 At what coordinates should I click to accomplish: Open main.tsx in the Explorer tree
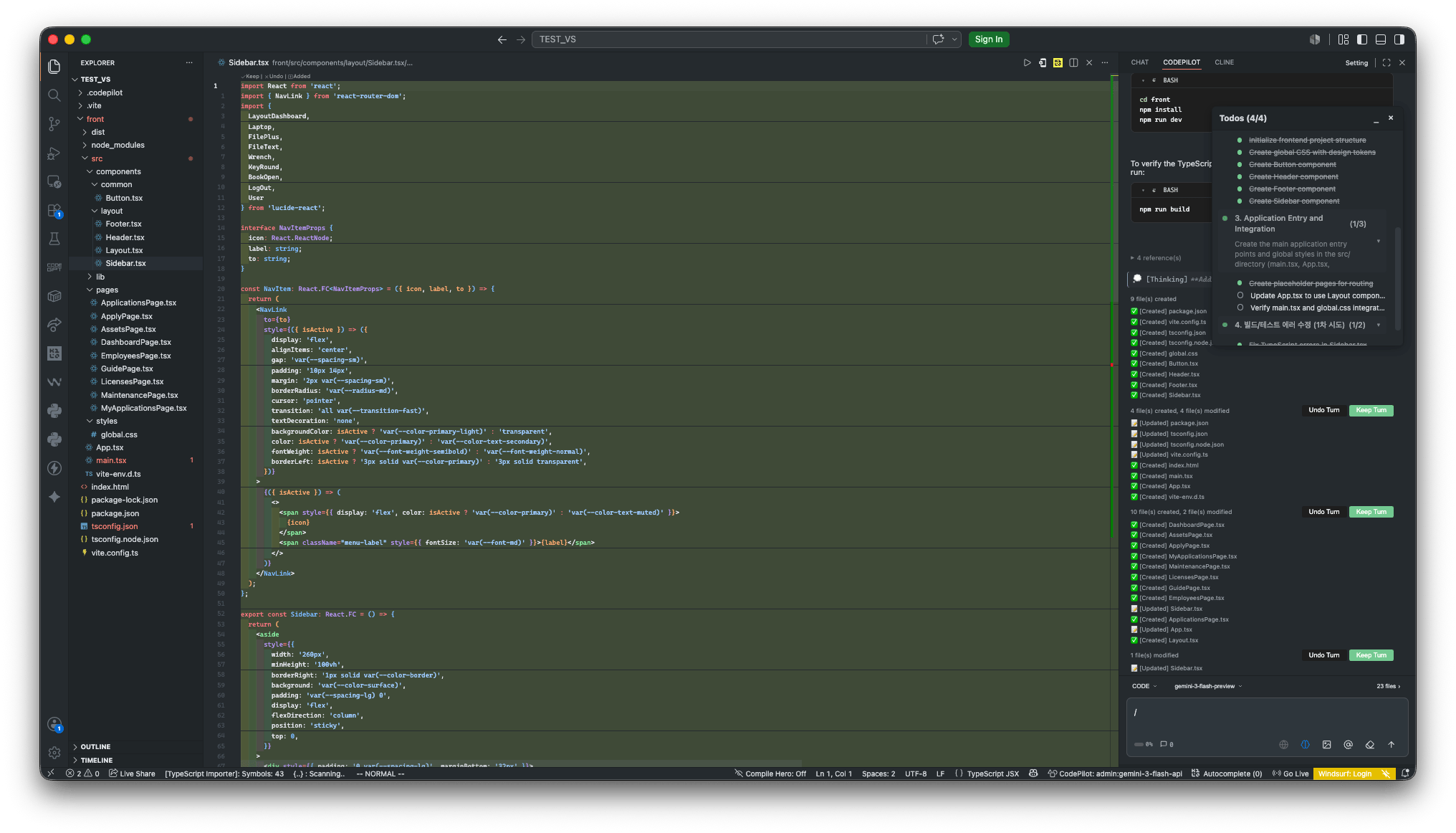pos(111,460)
